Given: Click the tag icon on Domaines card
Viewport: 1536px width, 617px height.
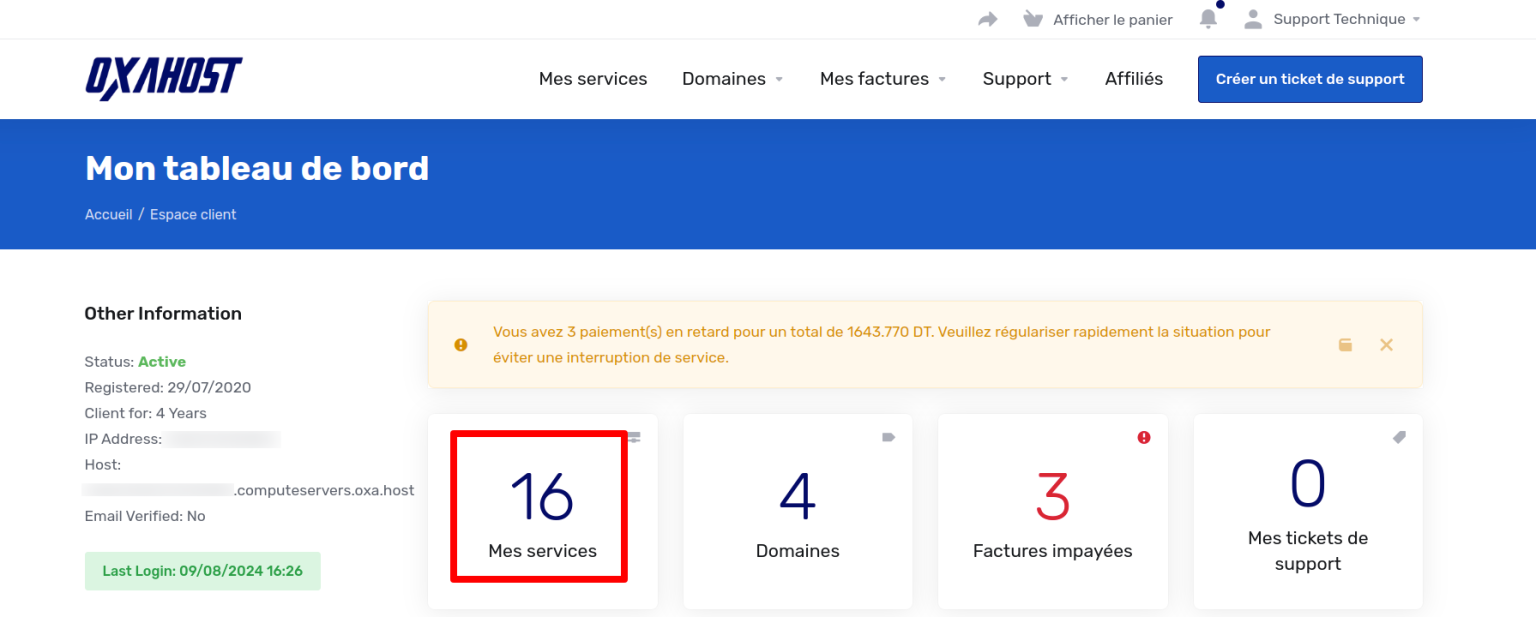Looking at the screenshot, I should (x=890, y=436).
